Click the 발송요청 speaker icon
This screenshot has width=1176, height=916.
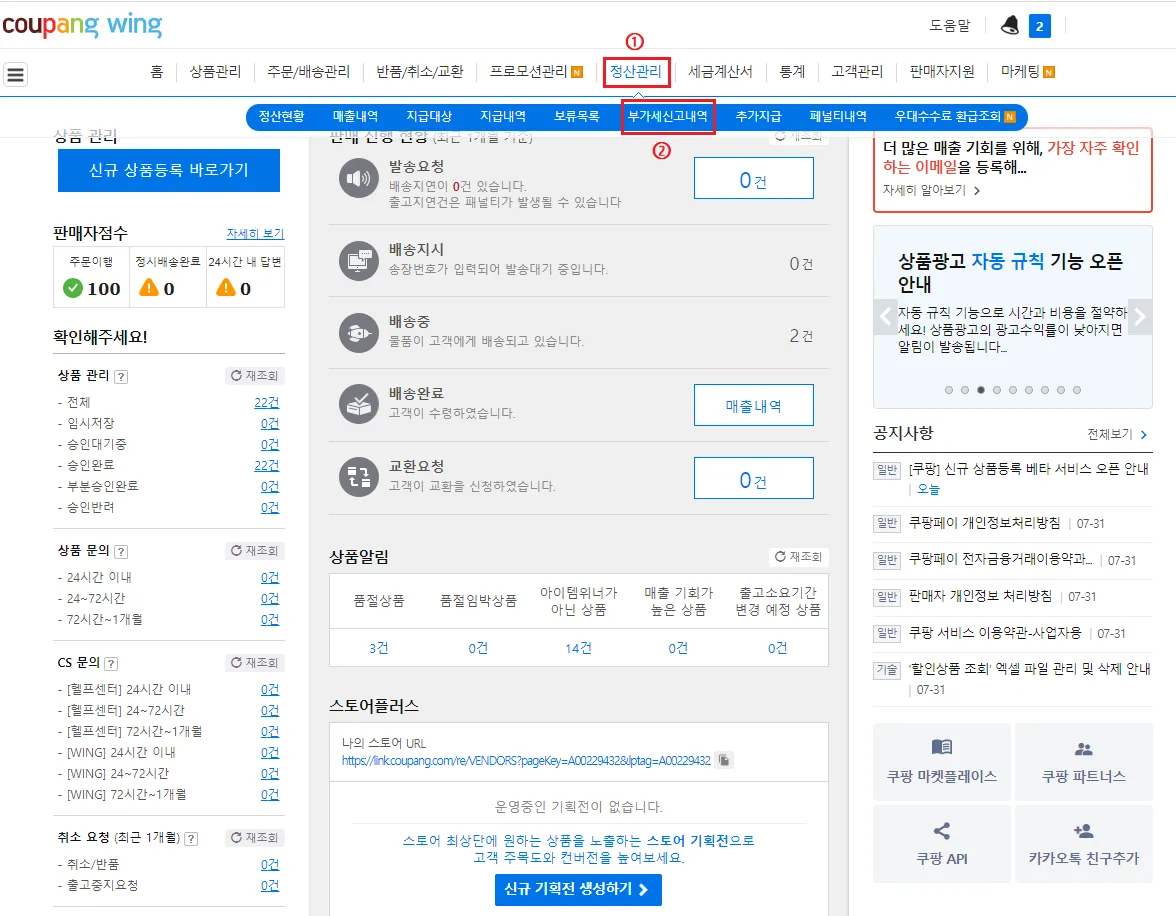point(358,179)
